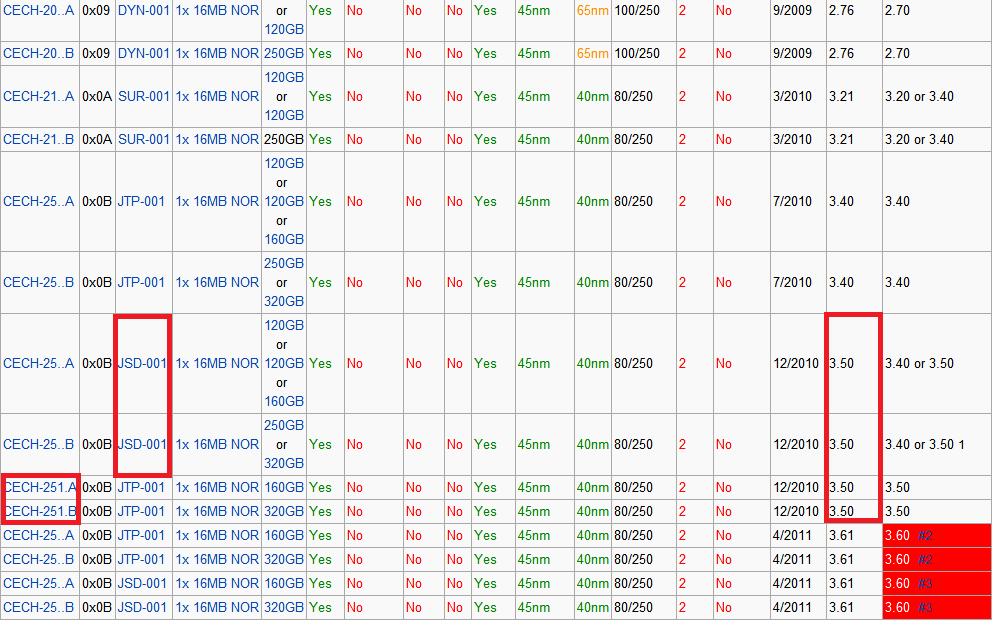Open JTP-001 in the CECH-251.B row

click(141, 512)
